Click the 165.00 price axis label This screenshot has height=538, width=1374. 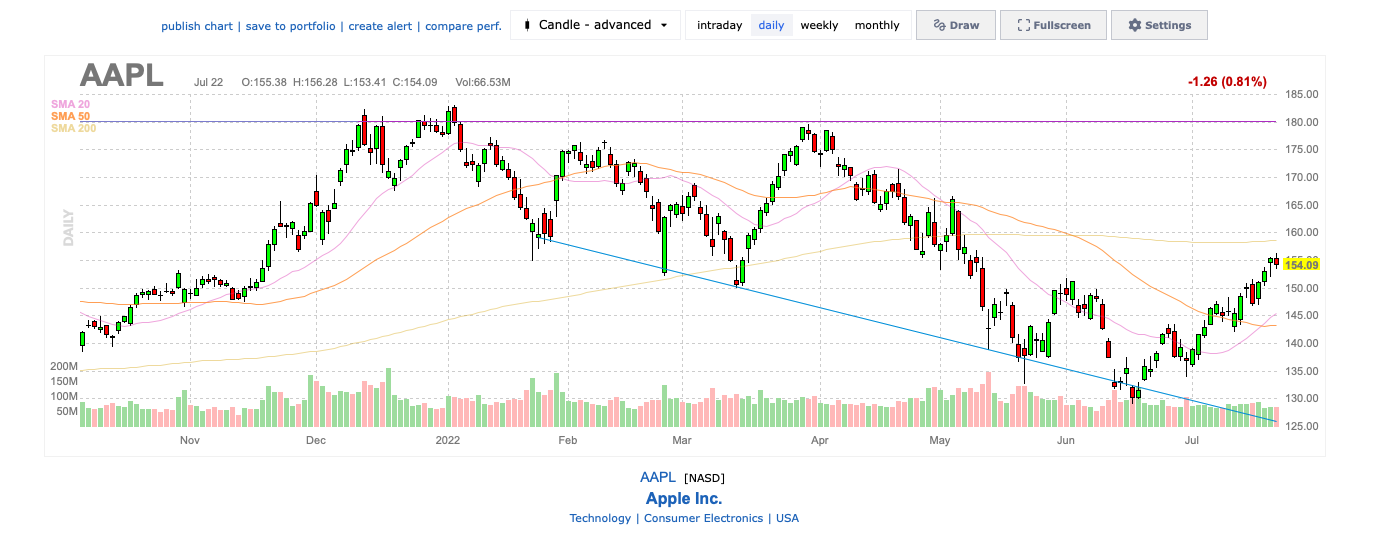[x=1302, y=205]
